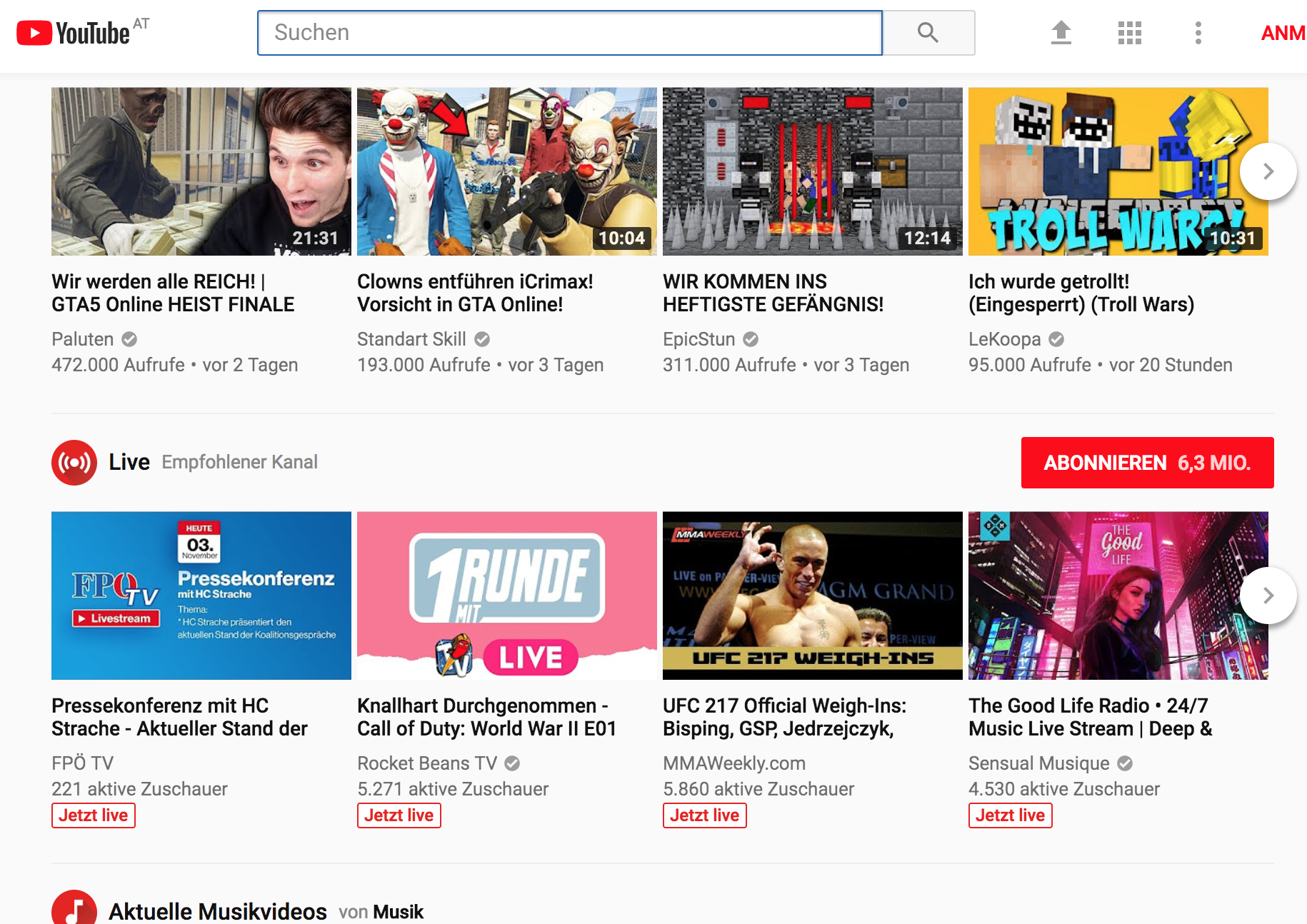Open the Minecraft prison thumbnail
This screenshot has width=1307, height=924.
(813, 171)
